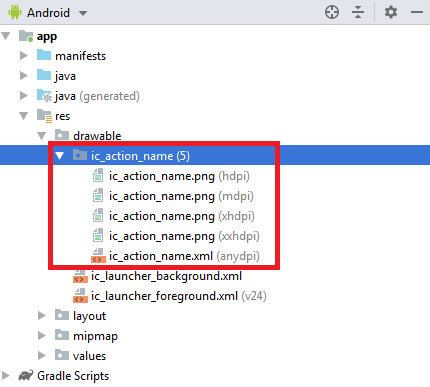Click the drawable folder icon

(62, 135)
